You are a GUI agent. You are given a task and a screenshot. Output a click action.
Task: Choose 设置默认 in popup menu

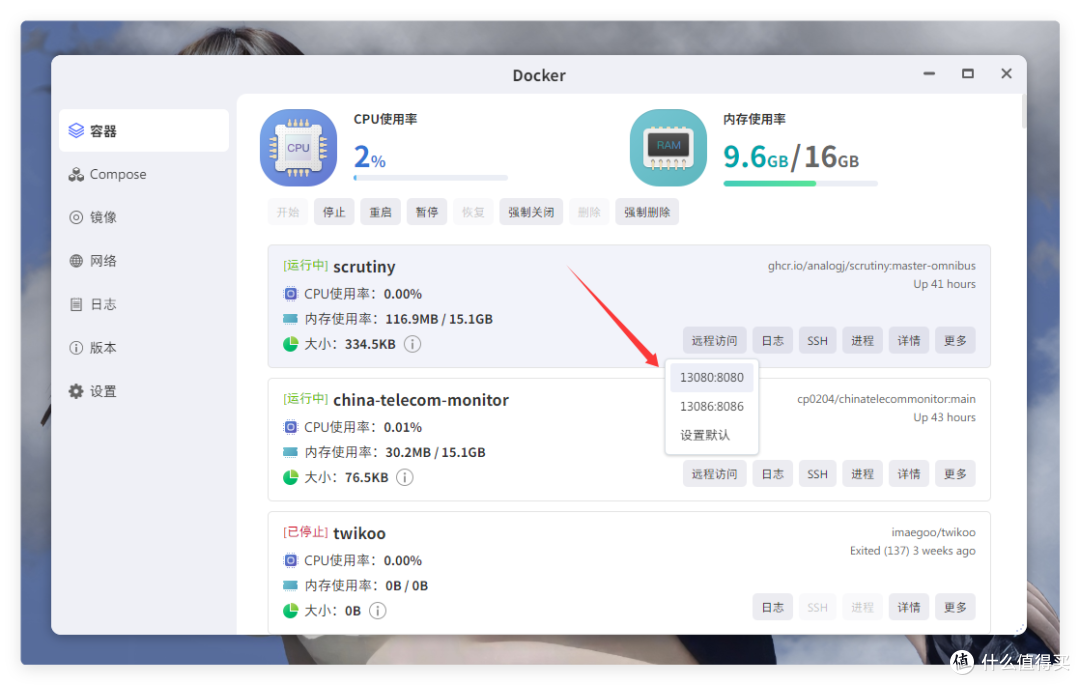point(712,435)
